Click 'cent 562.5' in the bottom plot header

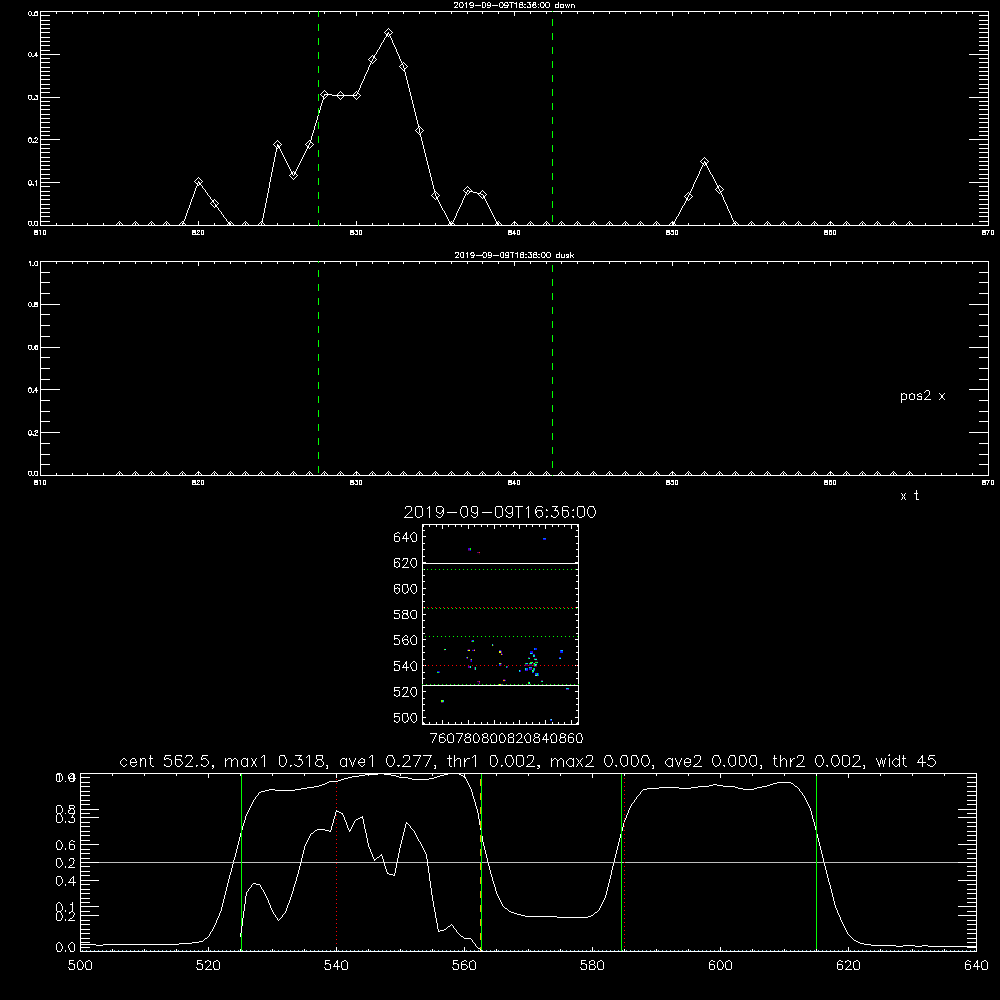(x=166, y=761)
